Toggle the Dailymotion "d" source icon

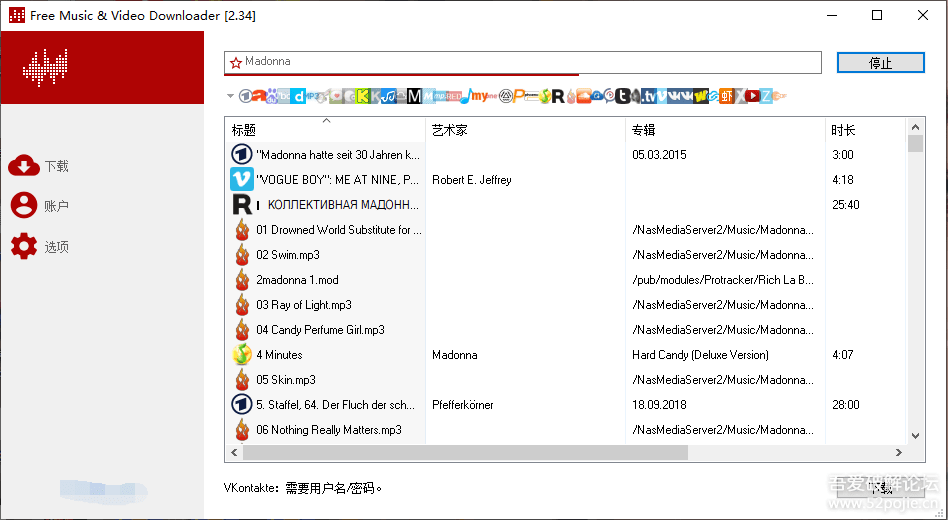[x=298, y=96]
